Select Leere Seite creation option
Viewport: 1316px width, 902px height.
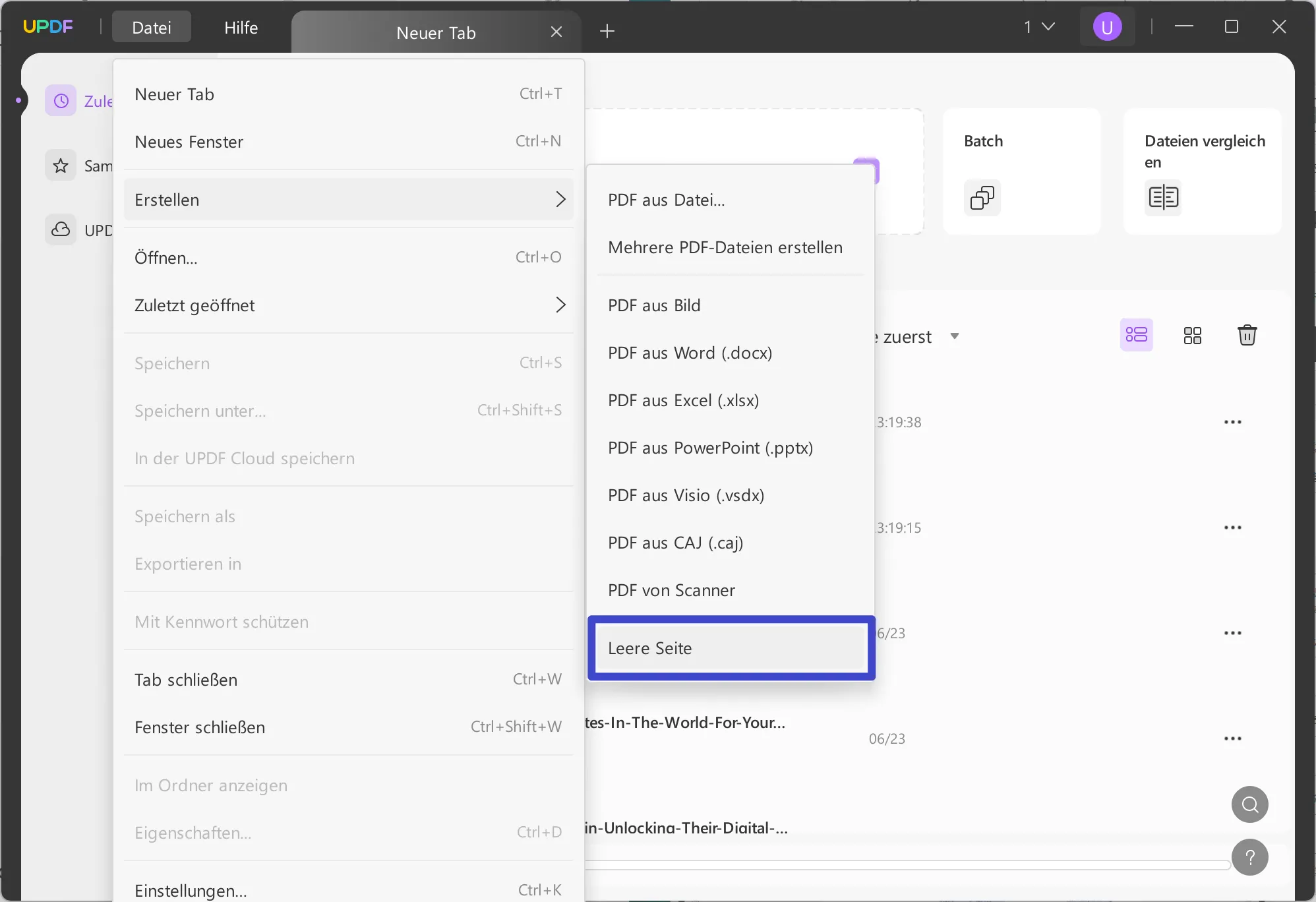tap(730, 648)
